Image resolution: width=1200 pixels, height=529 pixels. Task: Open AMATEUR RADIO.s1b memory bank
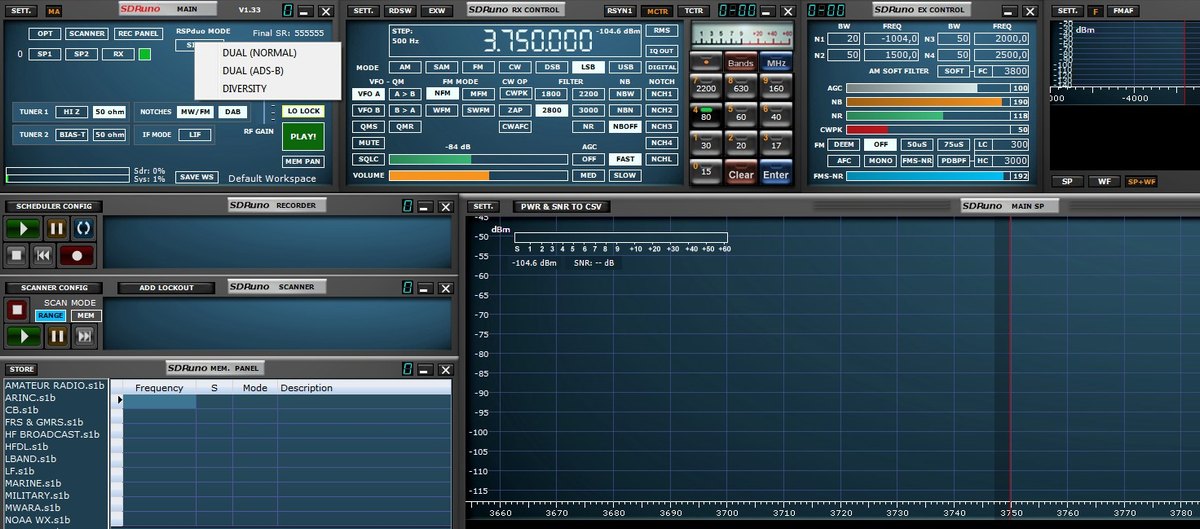coord(54,385)
